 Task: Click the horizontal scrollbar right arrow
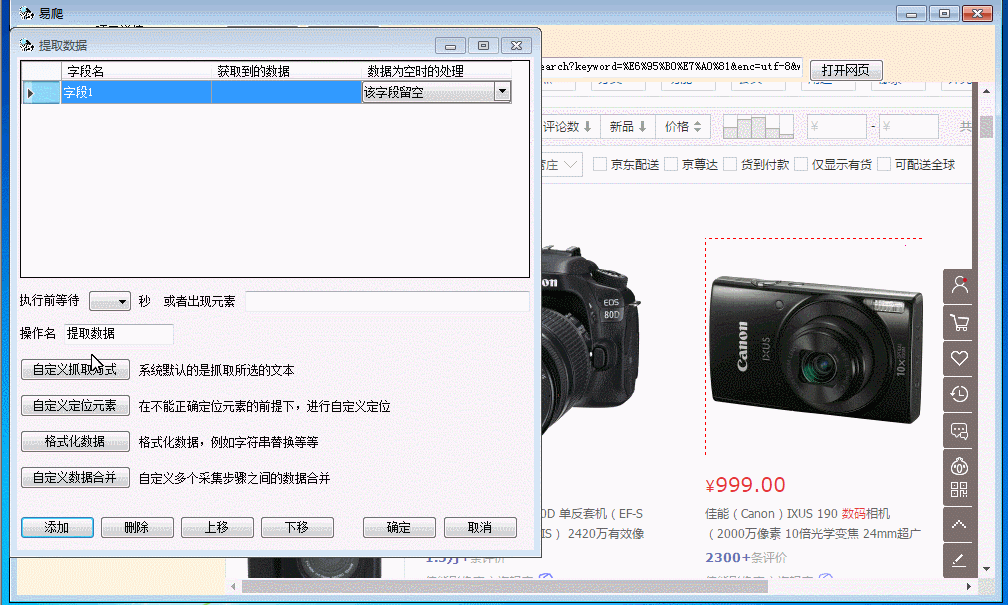tap(969, 586)
